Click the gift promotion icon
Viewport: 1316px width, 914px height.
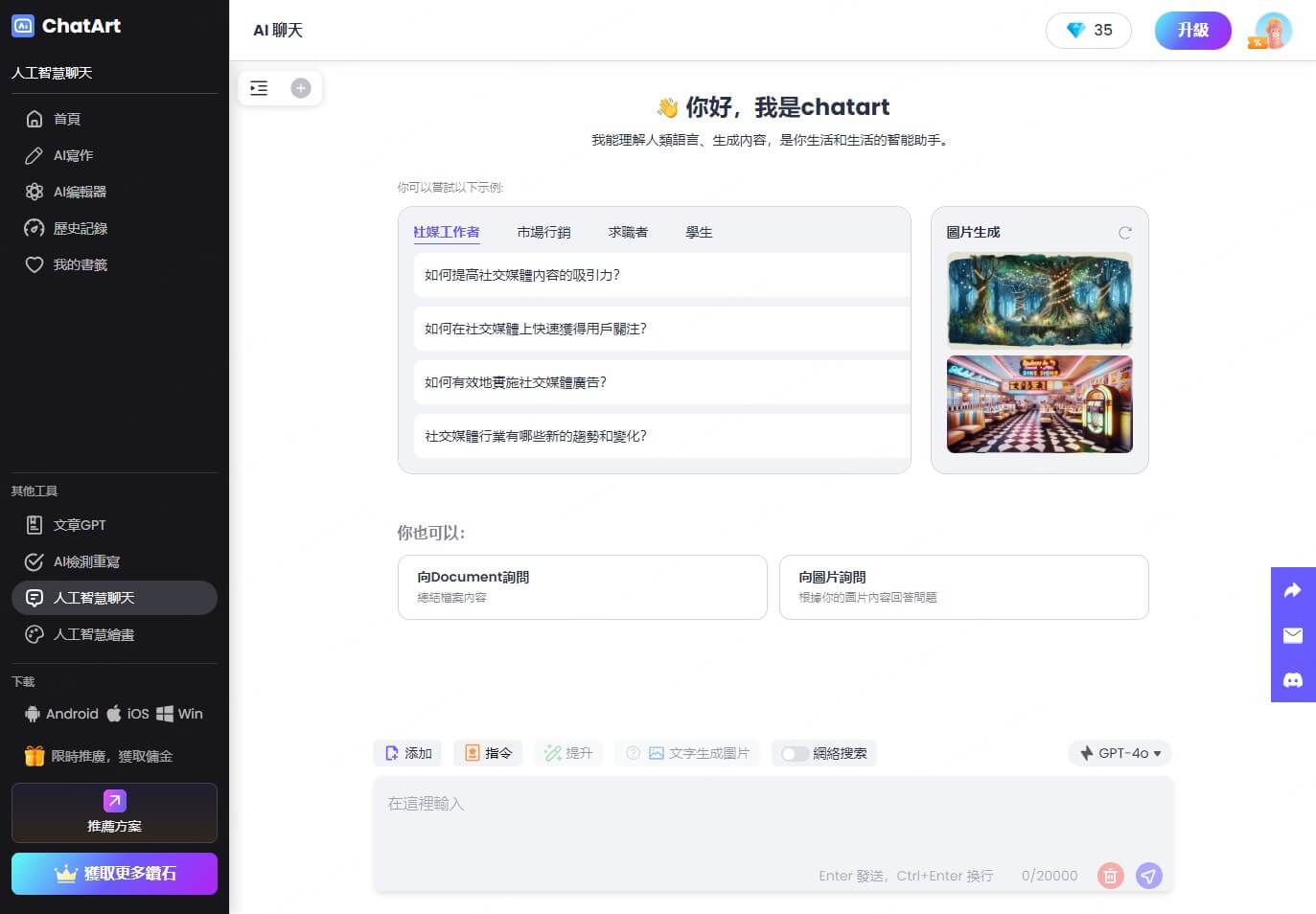(35, 756)
